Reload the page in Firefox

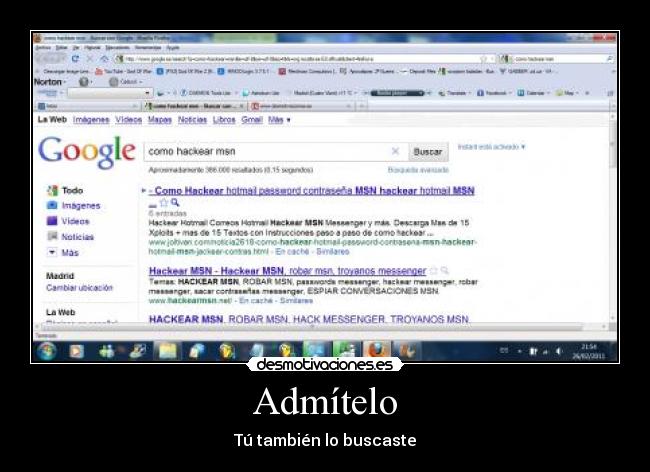75,58
